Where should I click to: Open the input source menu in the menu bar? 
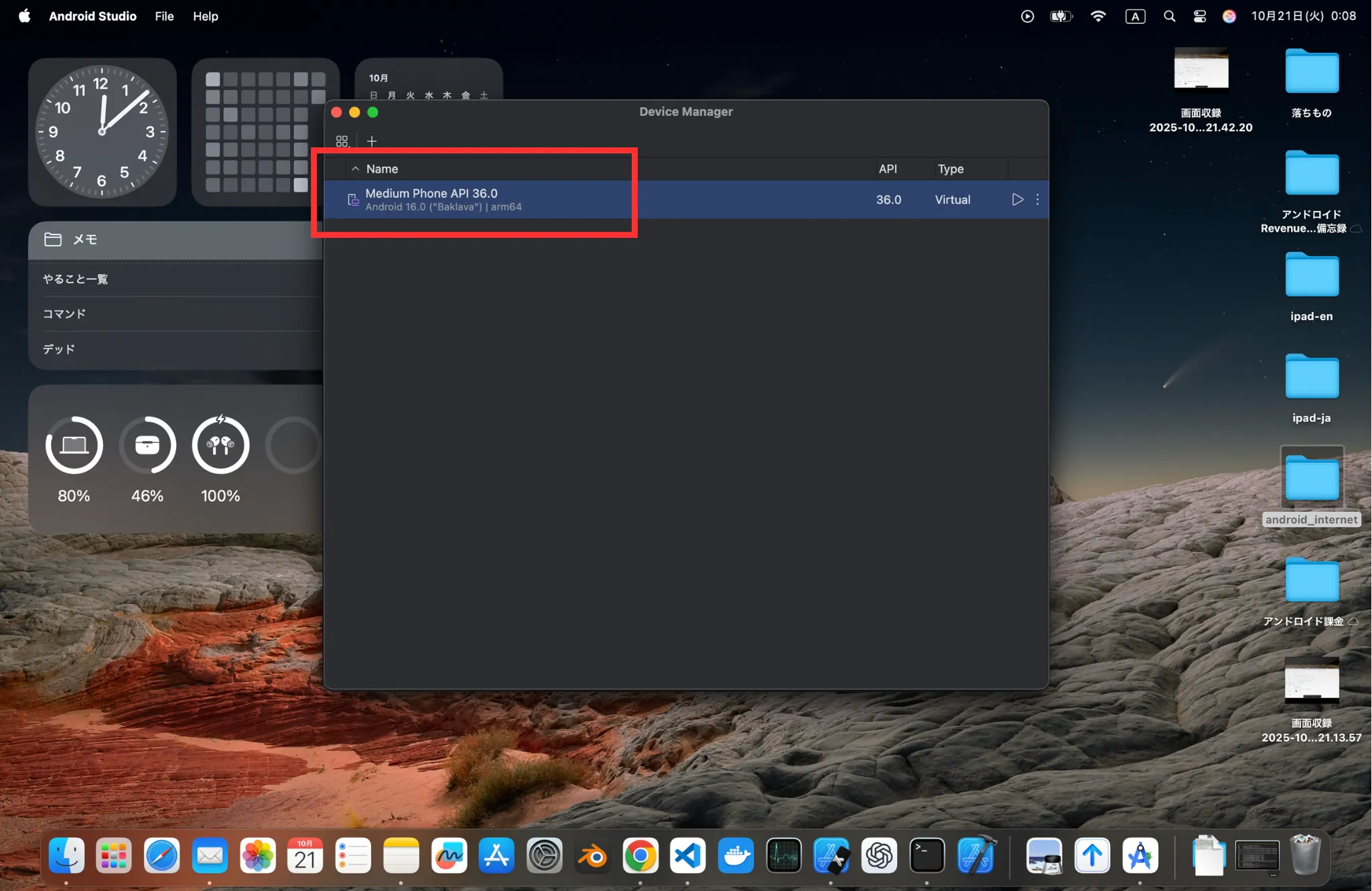pyautogui.click(x=1134, y=16)
